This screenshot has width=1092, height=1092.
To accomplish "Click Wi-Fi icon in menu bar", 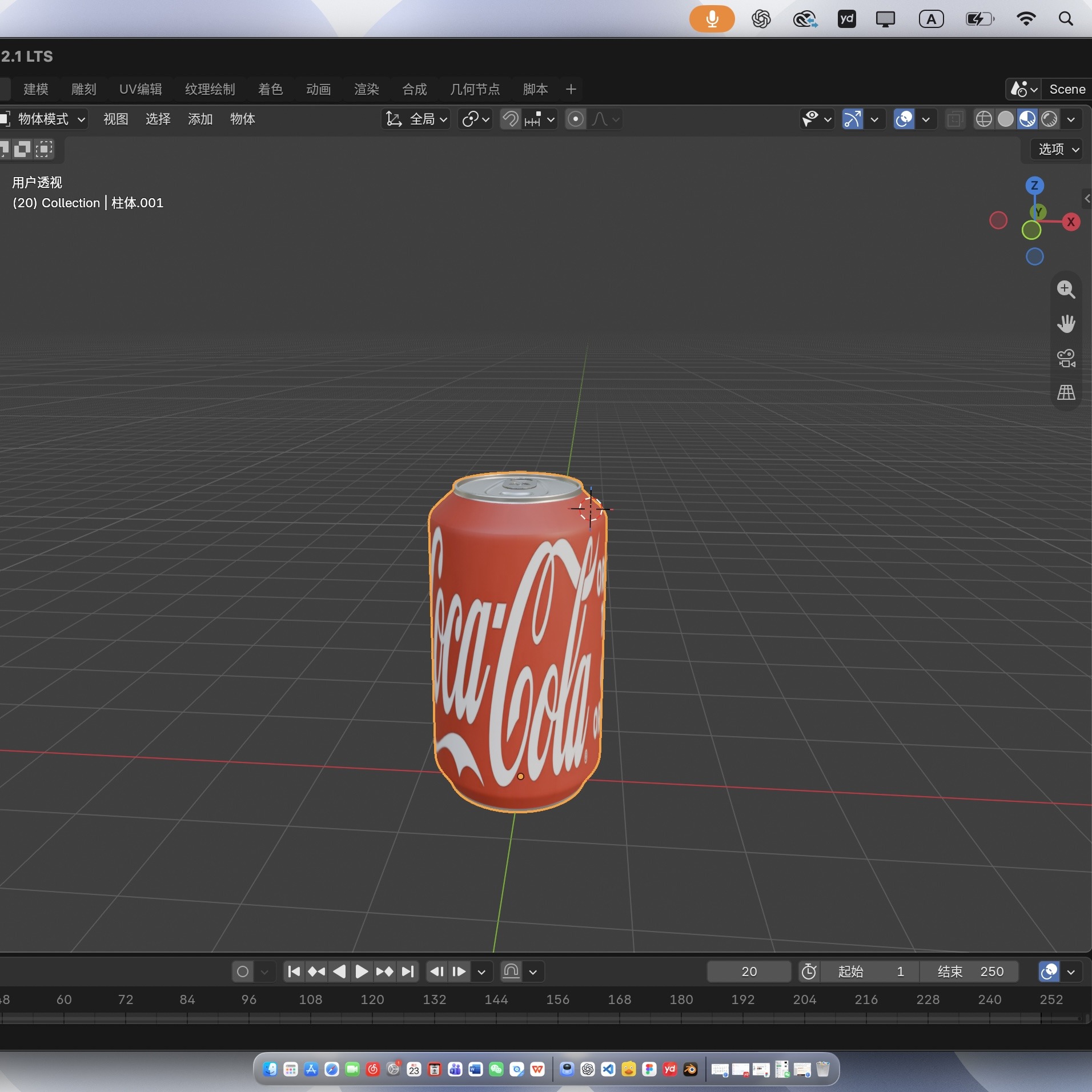I will pyautogui.click(x=1026, y=19).
